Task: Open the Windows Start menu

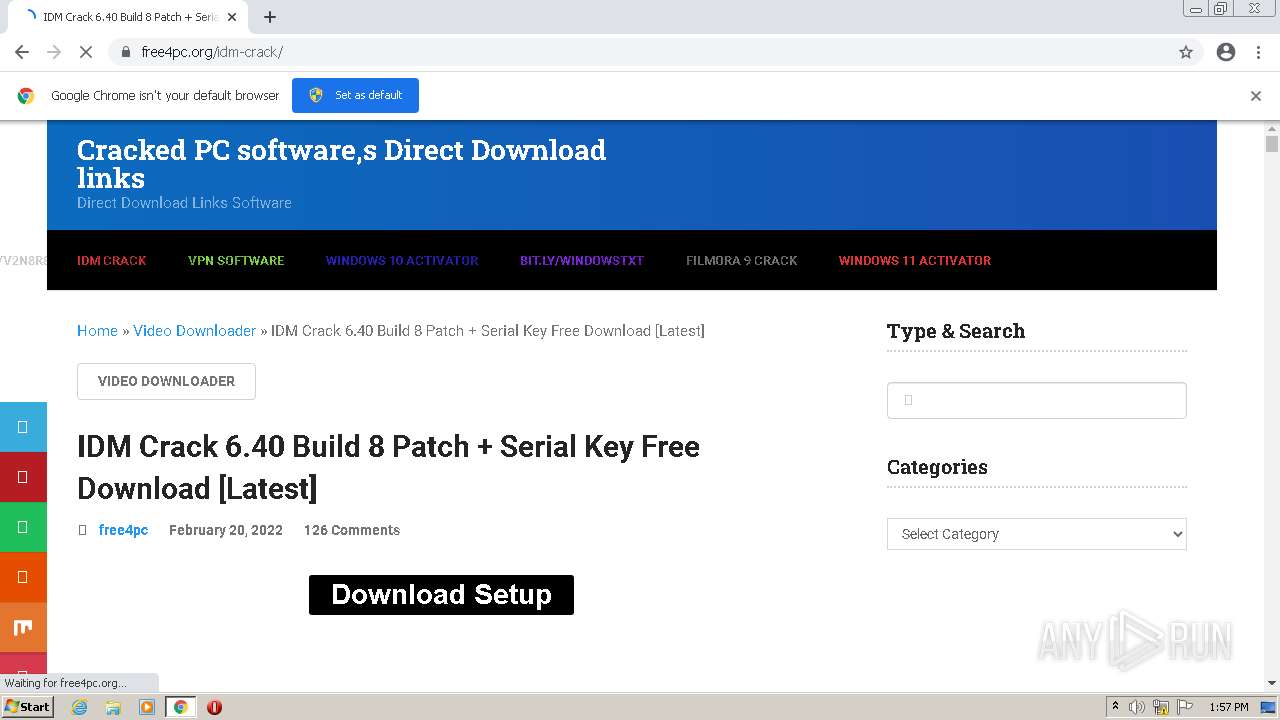Action: pyautogui.click(x=27, y=706)
